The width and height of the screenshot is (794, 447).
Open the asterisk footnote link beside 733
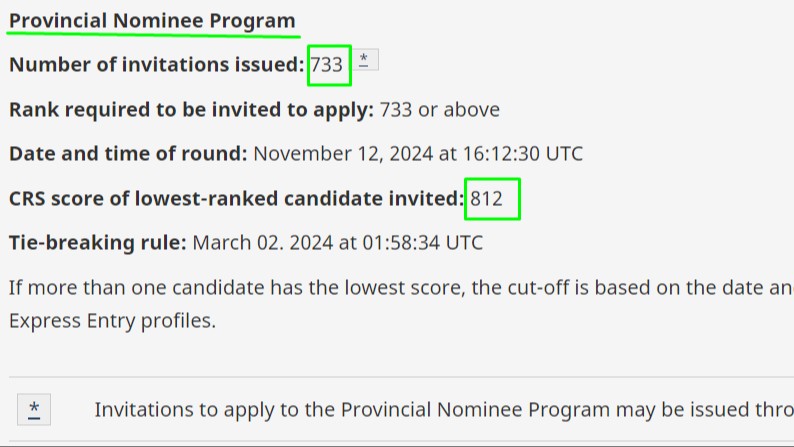coord(365,60)
